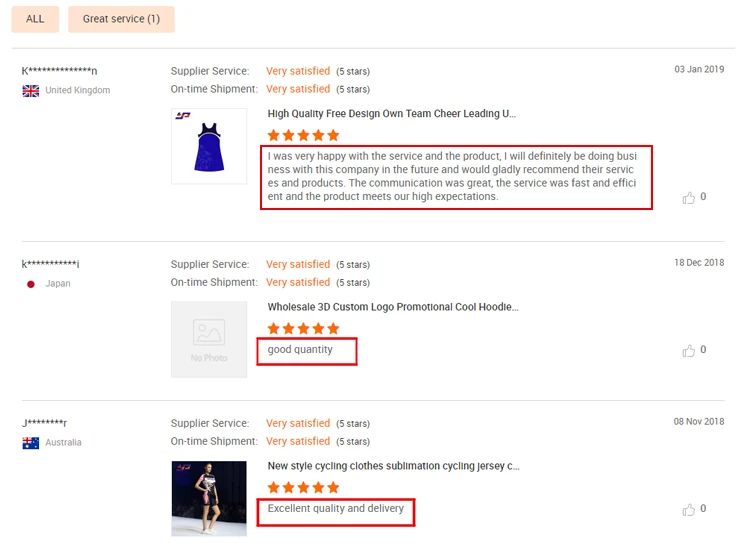Open Wholesale 3D Custom Logo Hoodie link
Screen dimensions: 750x553
(393, 307)
